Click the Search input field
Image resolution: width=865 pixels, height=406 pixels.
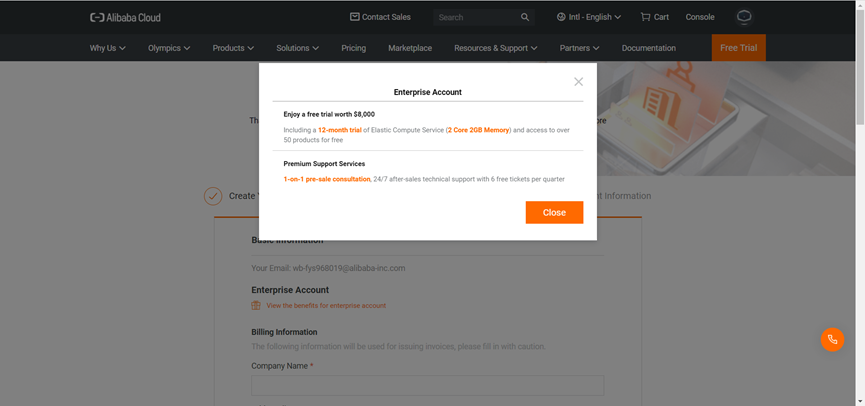(x=478, y=17)
